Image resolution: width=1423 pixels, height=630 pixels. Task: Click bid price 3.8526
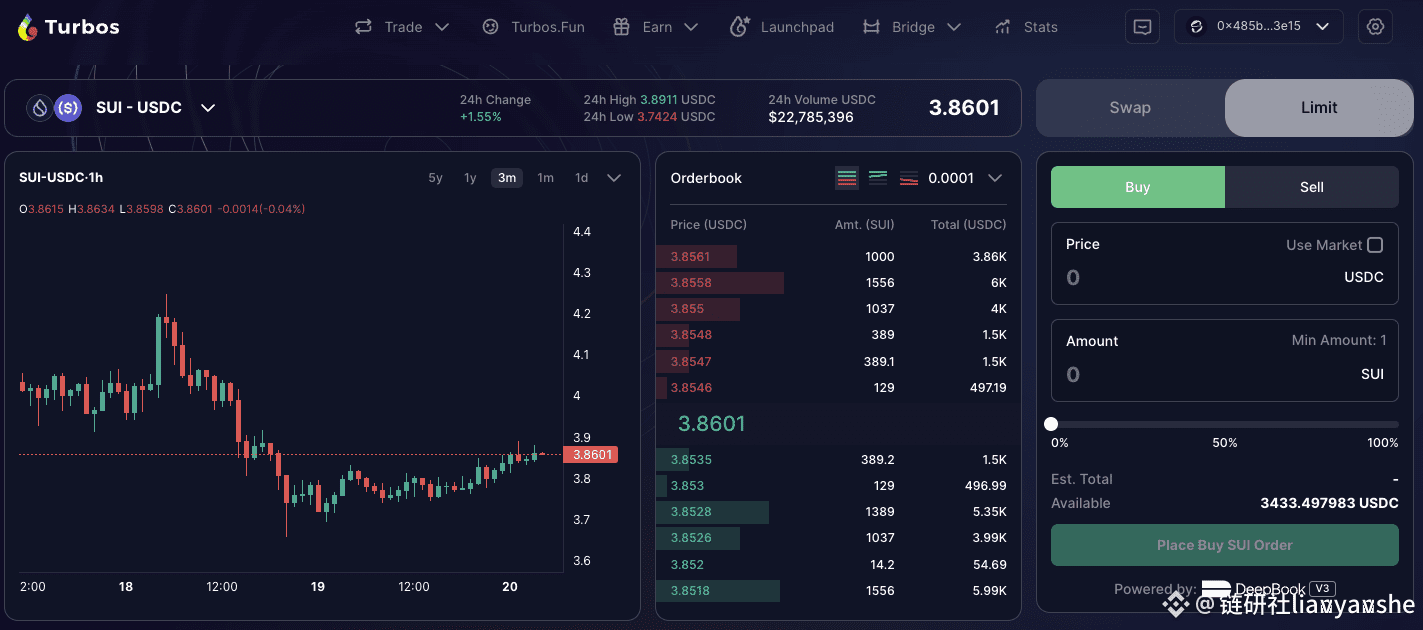pos(691,538)
